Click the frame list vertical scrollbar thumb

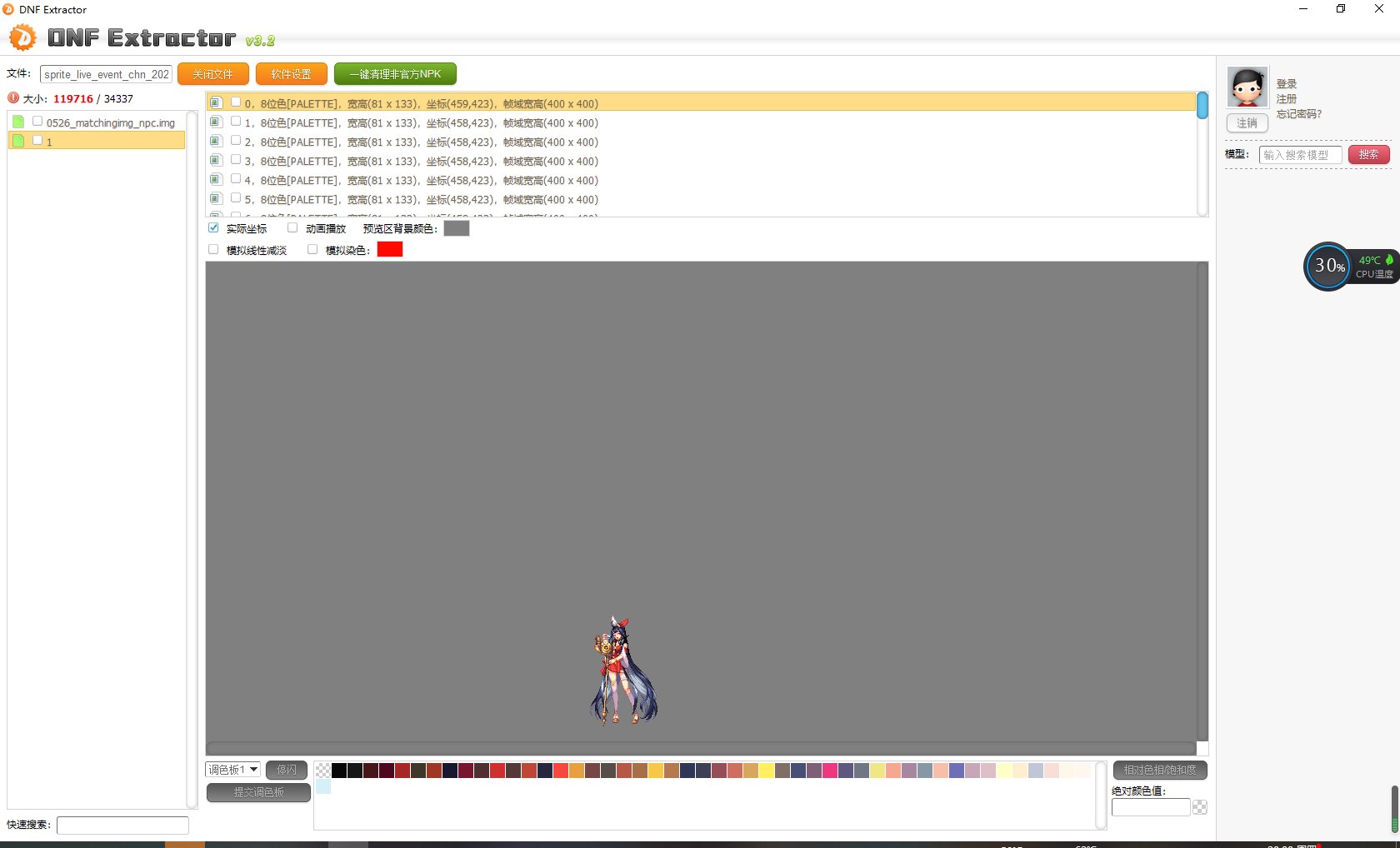tap(1202, 106)
